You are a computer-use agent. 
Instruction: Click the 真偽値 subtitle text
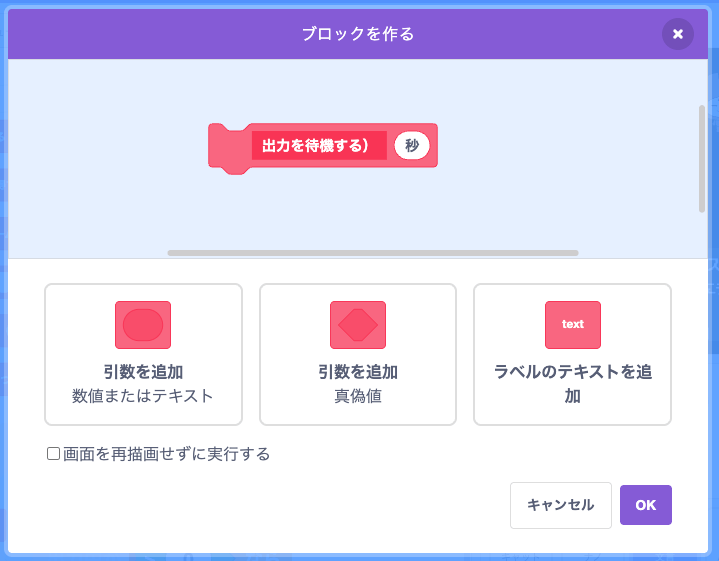click(x=358, y=395)
